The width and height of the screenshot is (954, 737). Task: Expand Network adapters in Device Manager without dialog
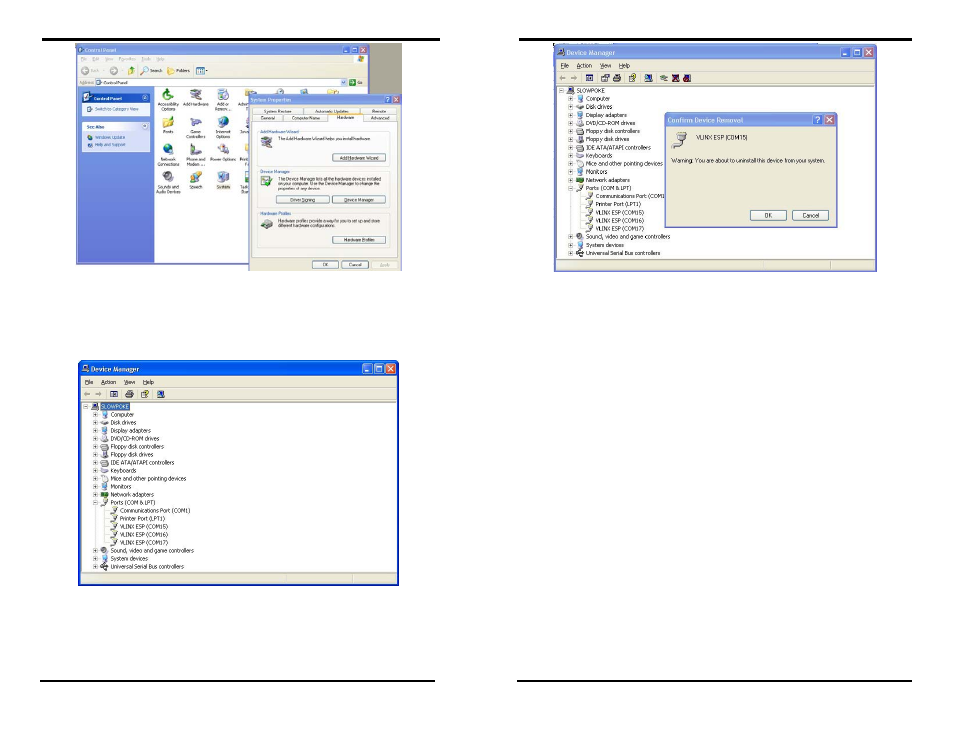click(96, 495)
